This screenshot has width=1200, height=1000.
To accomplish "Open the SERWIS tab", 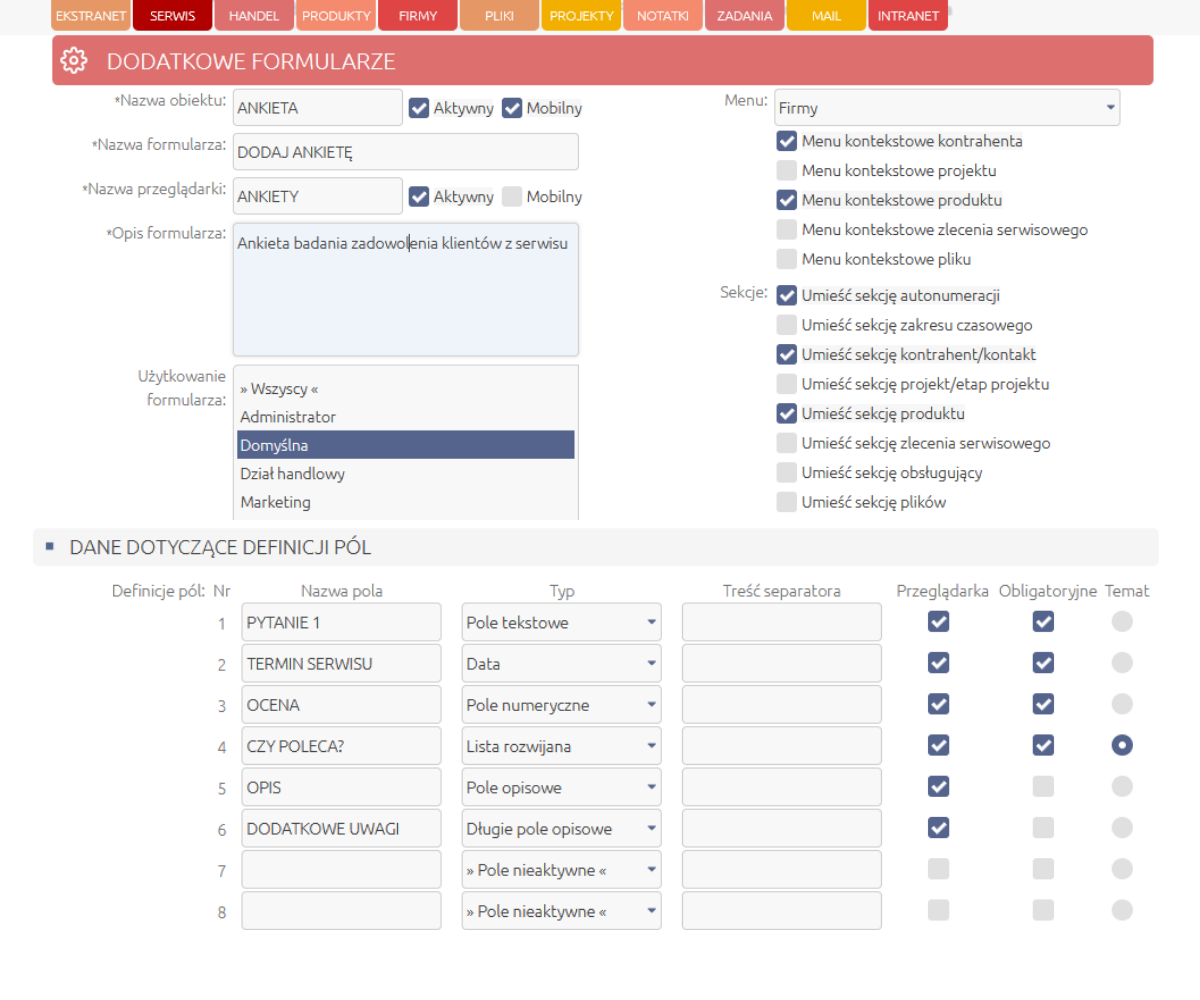I will click(172, 16).
